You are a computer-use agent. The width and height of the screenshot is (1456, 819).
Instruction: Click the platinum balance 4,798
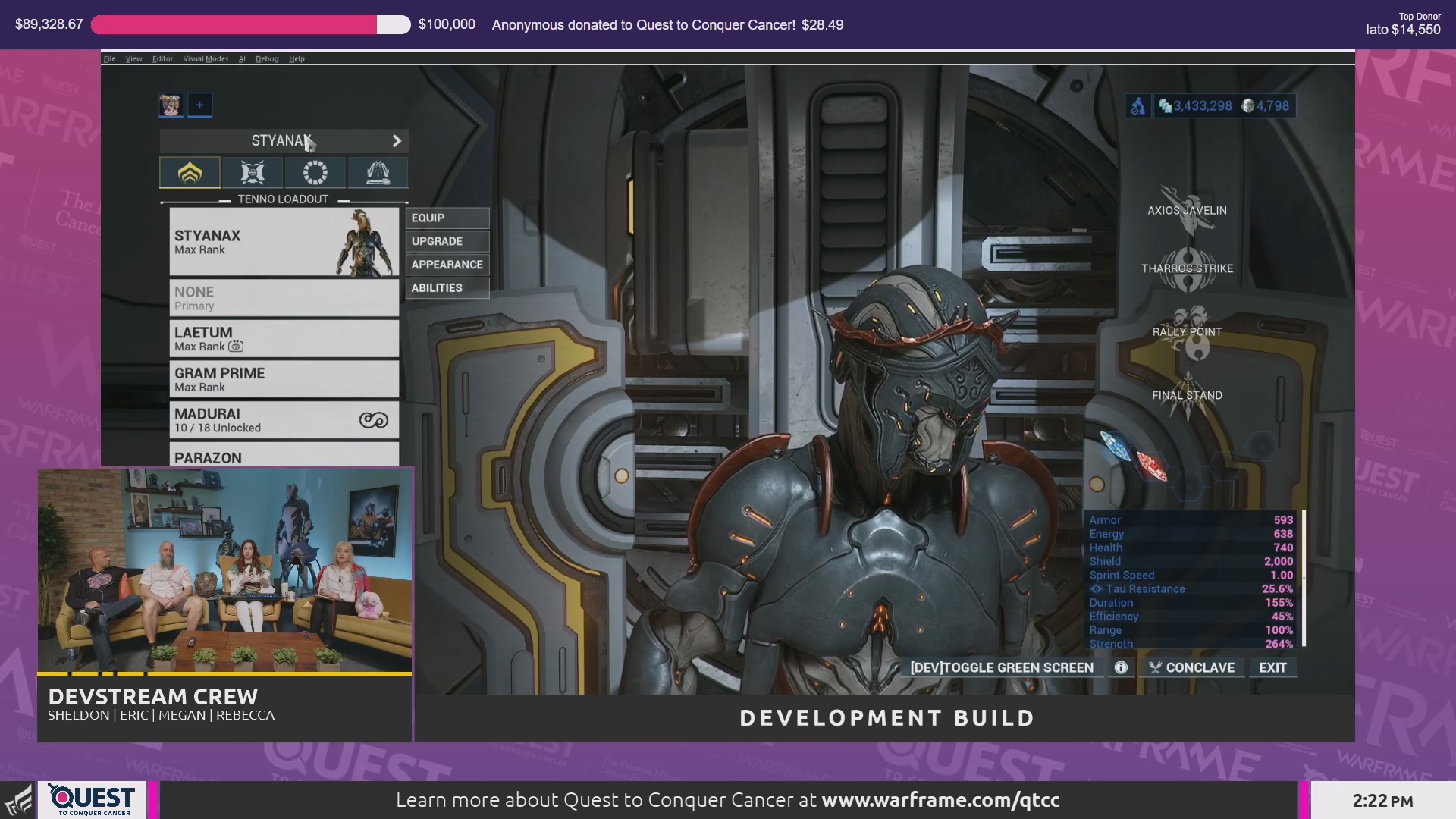click(1265, 106)
